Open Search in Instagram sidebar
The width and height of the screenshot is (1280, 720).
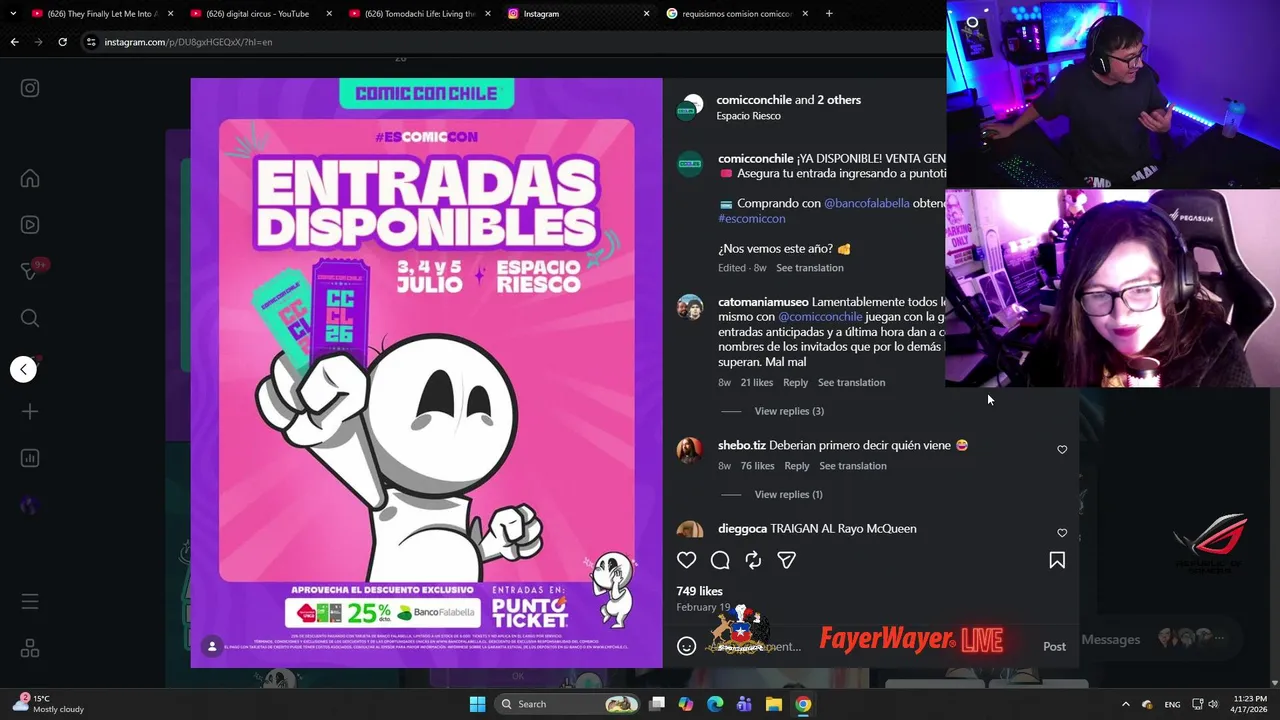(30, 318)
